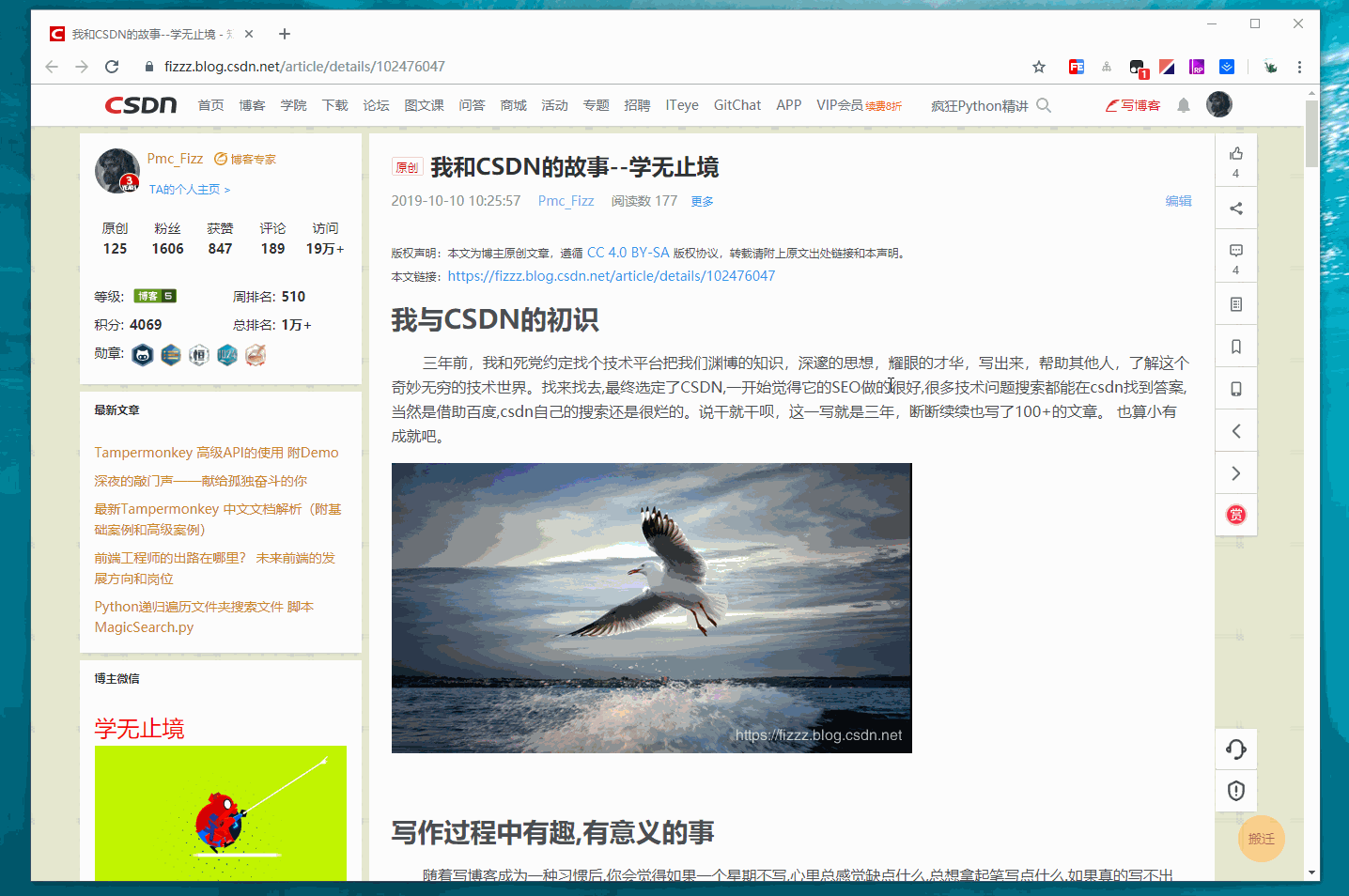This screenshot has height=896, width=1349.
Task: Open 学院 in navigation bar
Action: click(294, 105)
